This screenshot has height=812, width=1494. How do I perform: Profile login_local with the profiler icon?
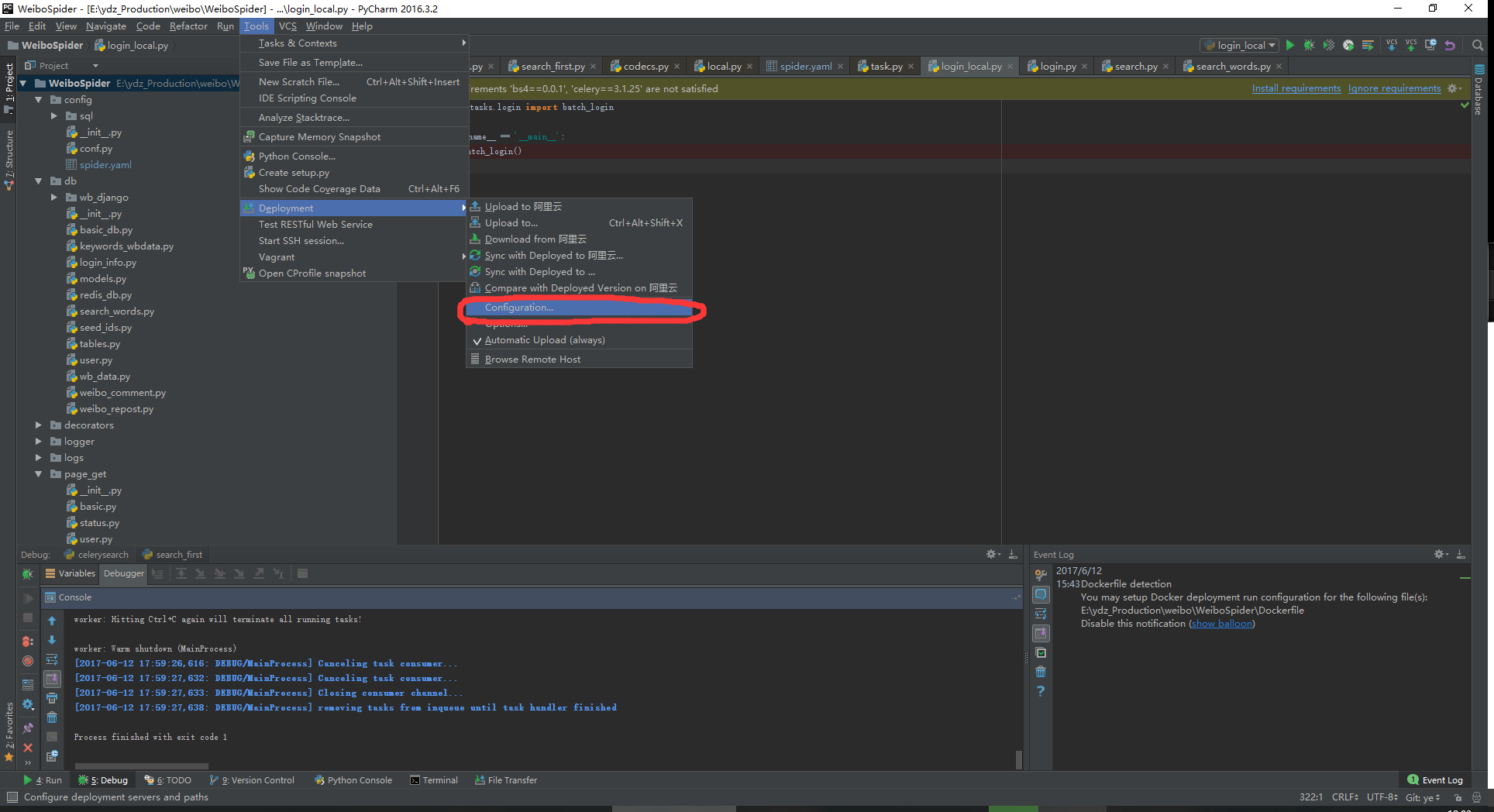point(1348,45)
